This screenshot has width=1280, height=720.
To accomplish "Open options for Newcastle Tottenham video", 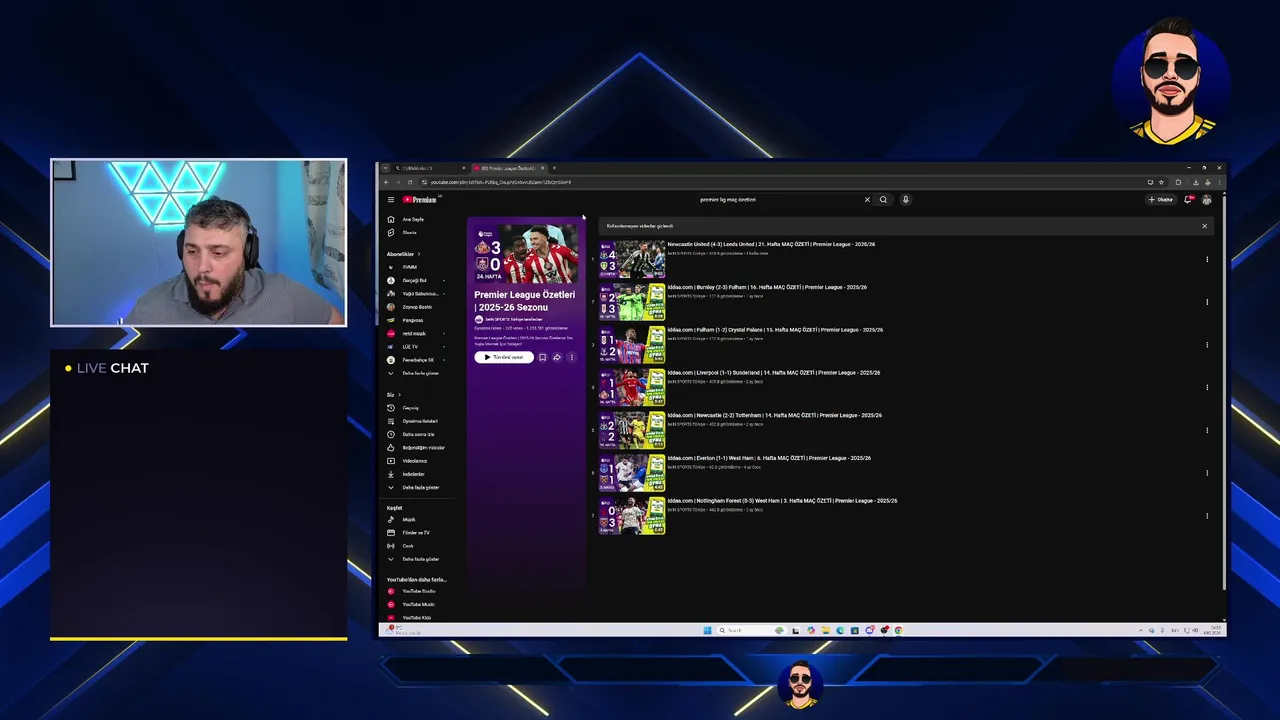I will point(1207,431).
